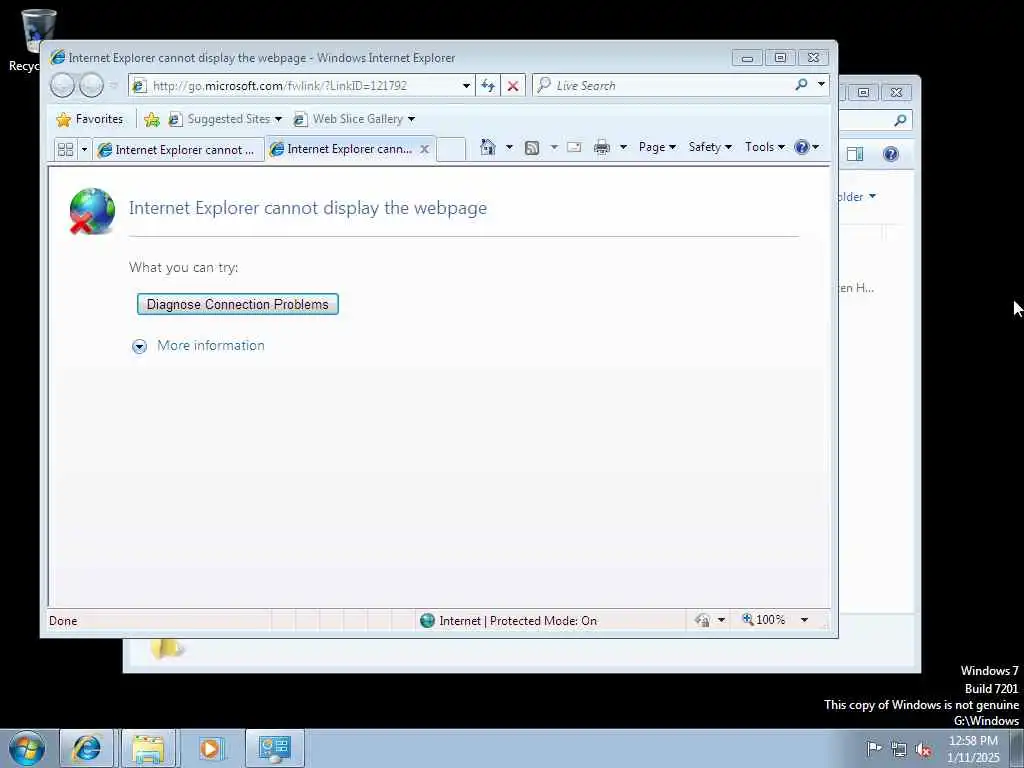1024x768 pixels.
Task: Launch Windows Media Player from taskbar
Action: pyautogui.click(x=211, y=748)
